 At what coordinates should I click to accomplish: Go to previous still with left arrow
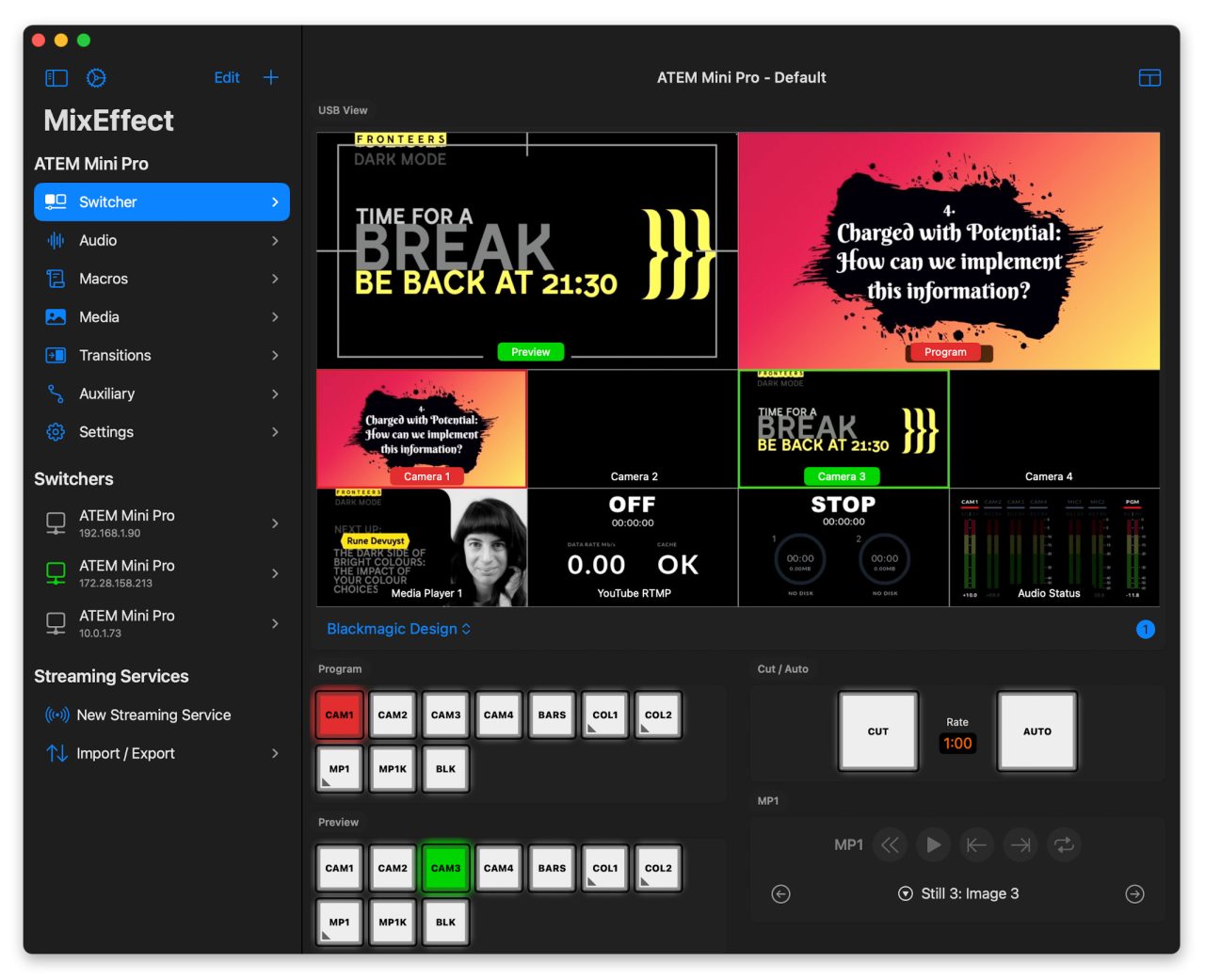(780, 894)
